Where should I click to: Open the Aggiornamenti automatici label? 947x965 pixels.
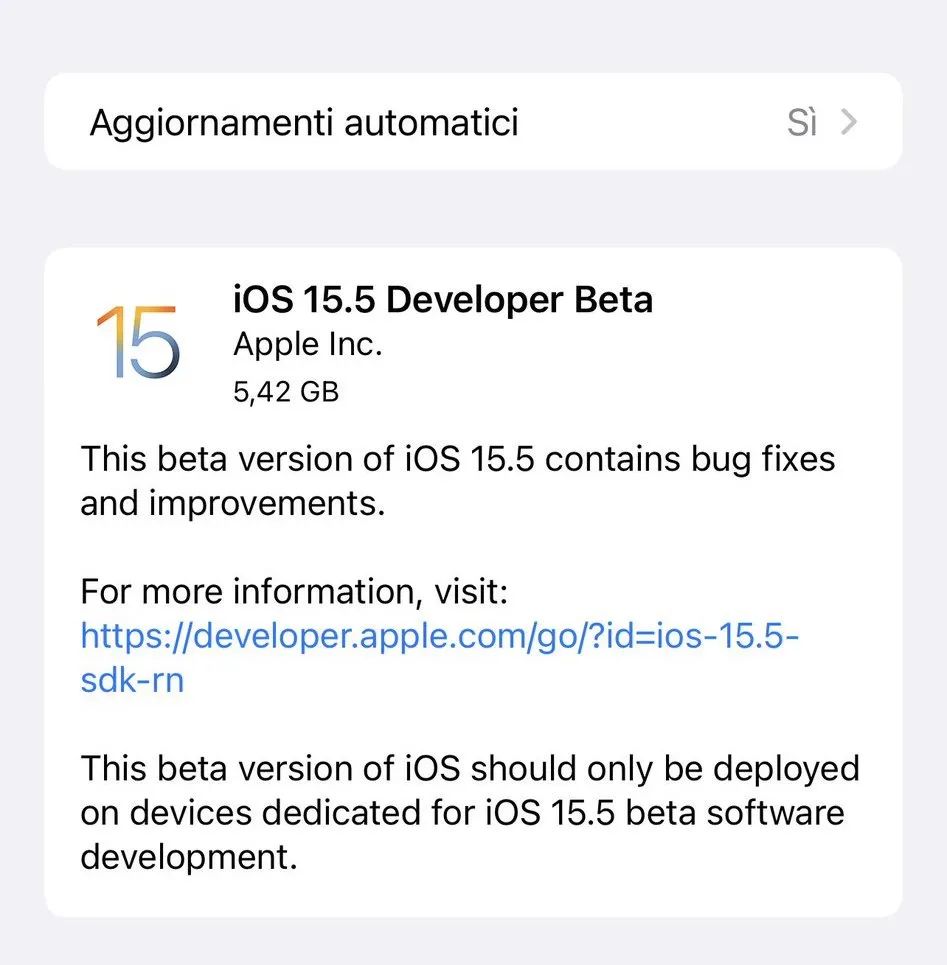click(304, 123)
